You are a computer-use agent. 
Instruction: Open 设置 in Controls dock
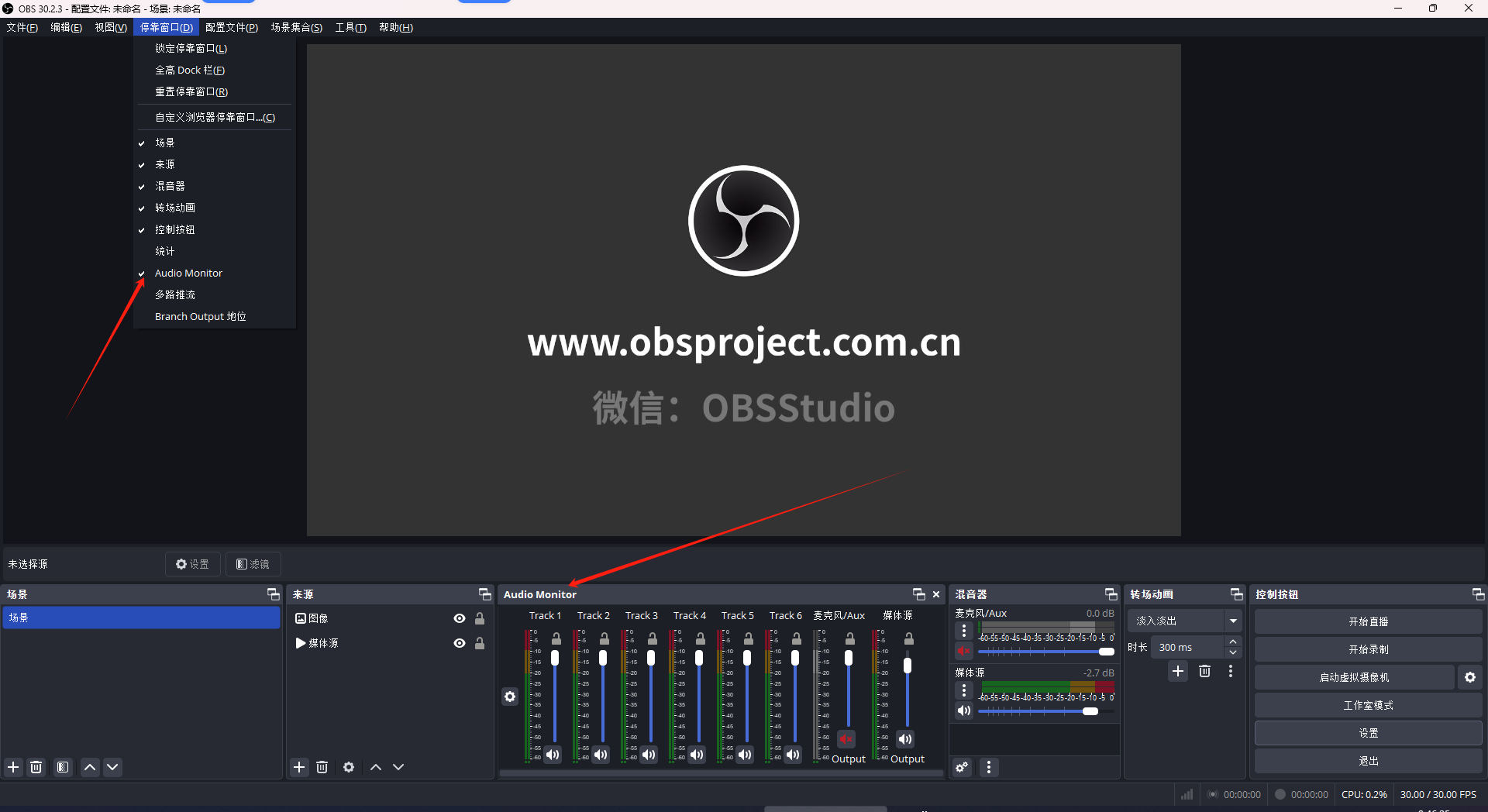tap(1368, 733)
